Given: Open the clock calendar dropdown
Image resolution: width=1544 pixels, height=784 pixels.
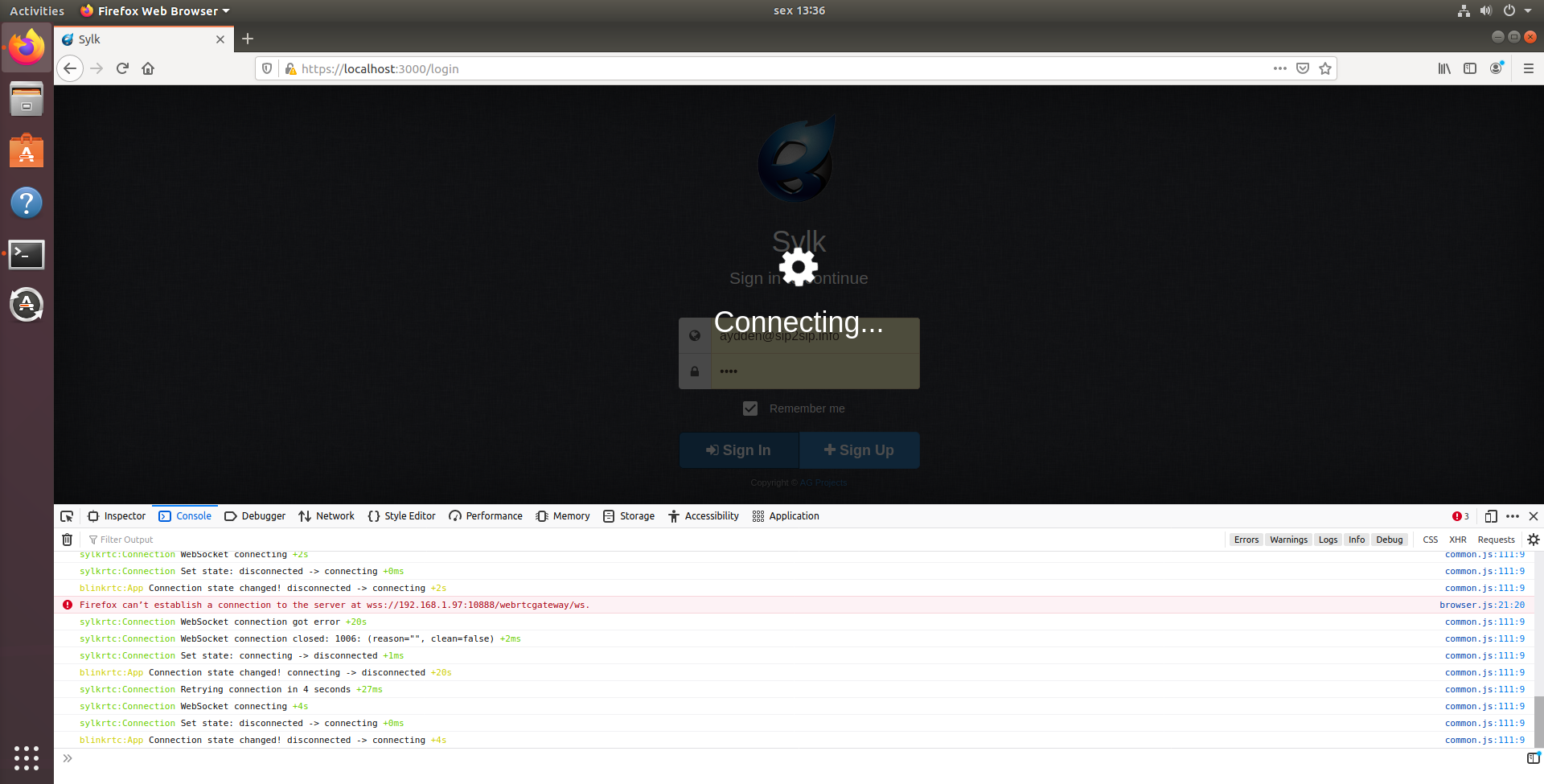Looking at the screenshot, I should pyautogui.click(x=799, y=10).
